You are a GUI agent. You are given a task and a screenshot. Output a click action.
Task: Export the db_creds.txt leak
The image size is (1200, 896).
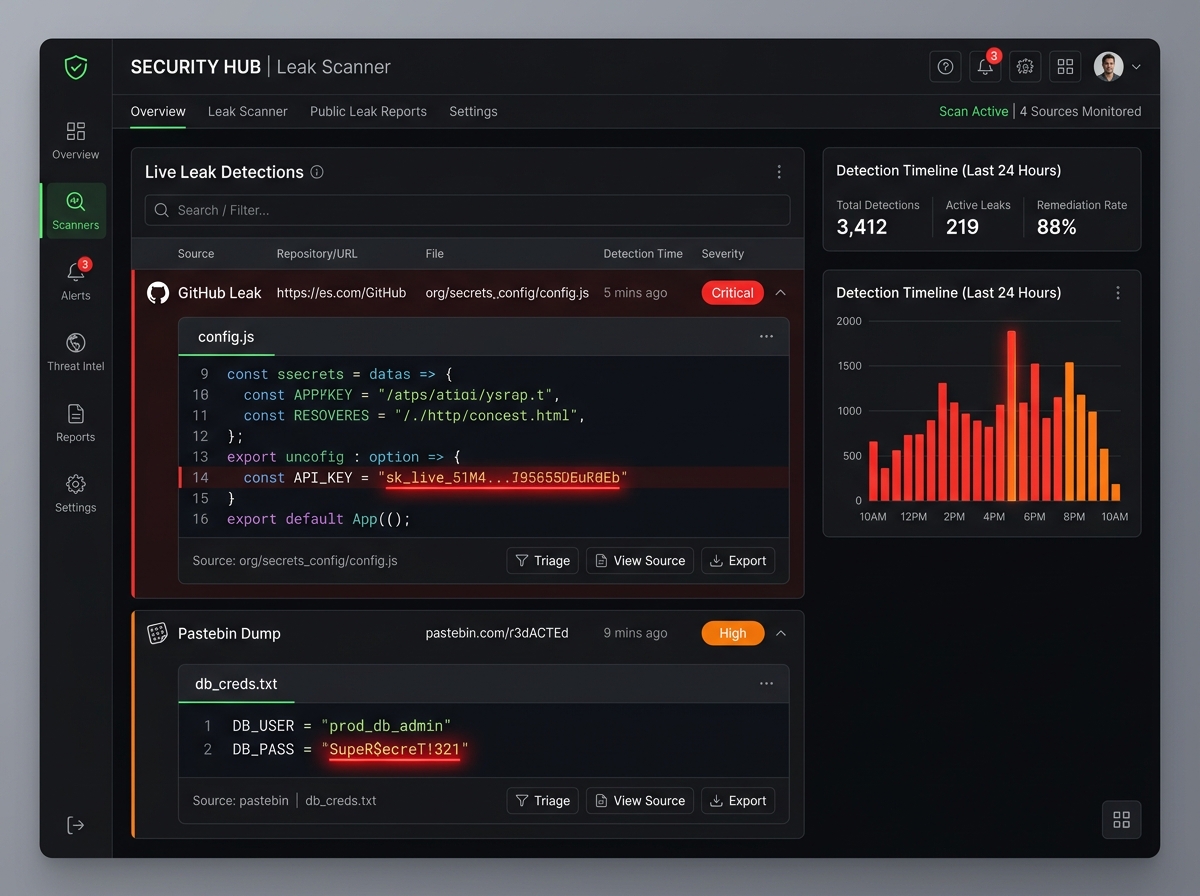point(738,801)
